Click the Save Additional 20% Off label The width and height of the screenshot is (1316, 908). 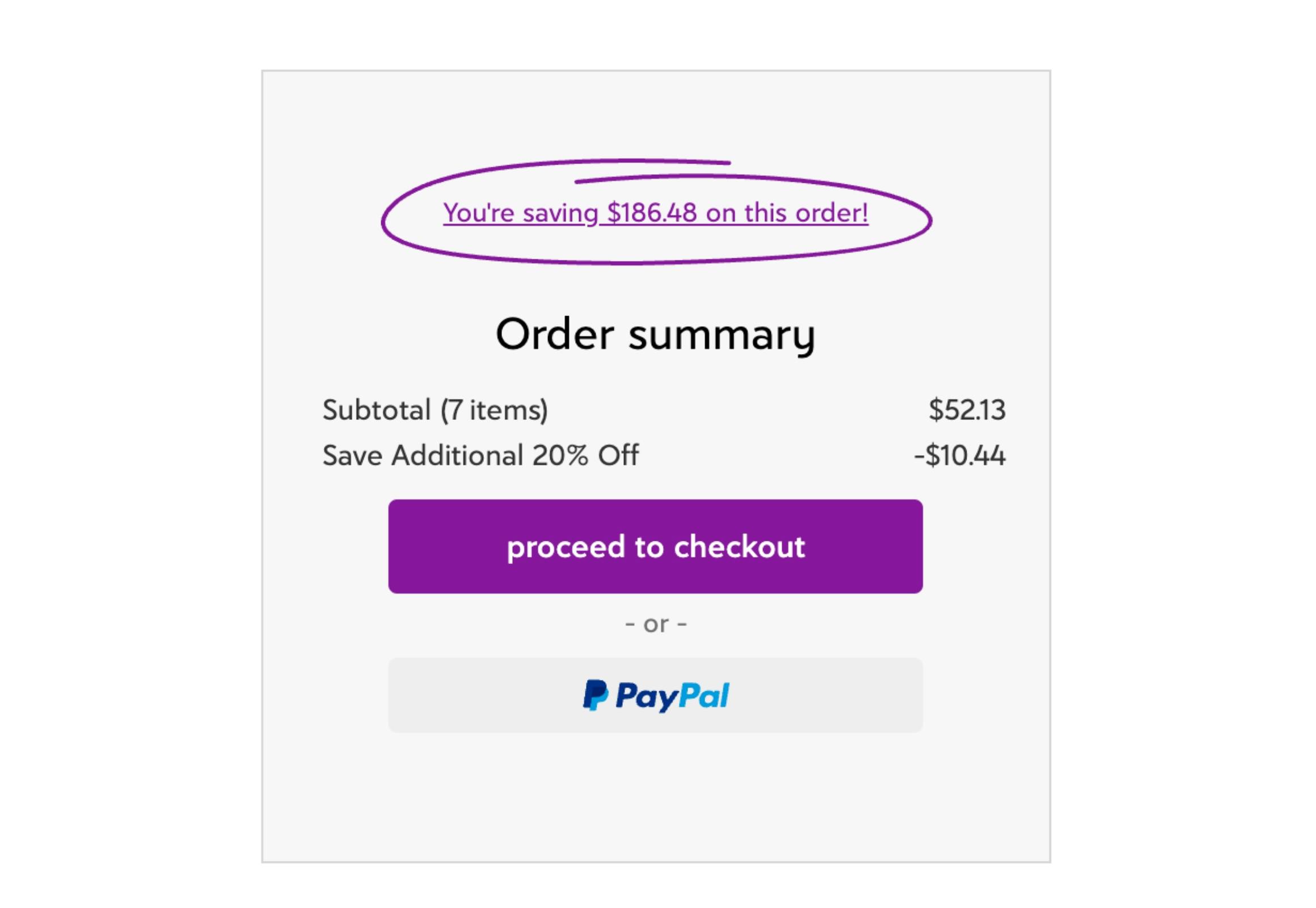coord(480,455)
